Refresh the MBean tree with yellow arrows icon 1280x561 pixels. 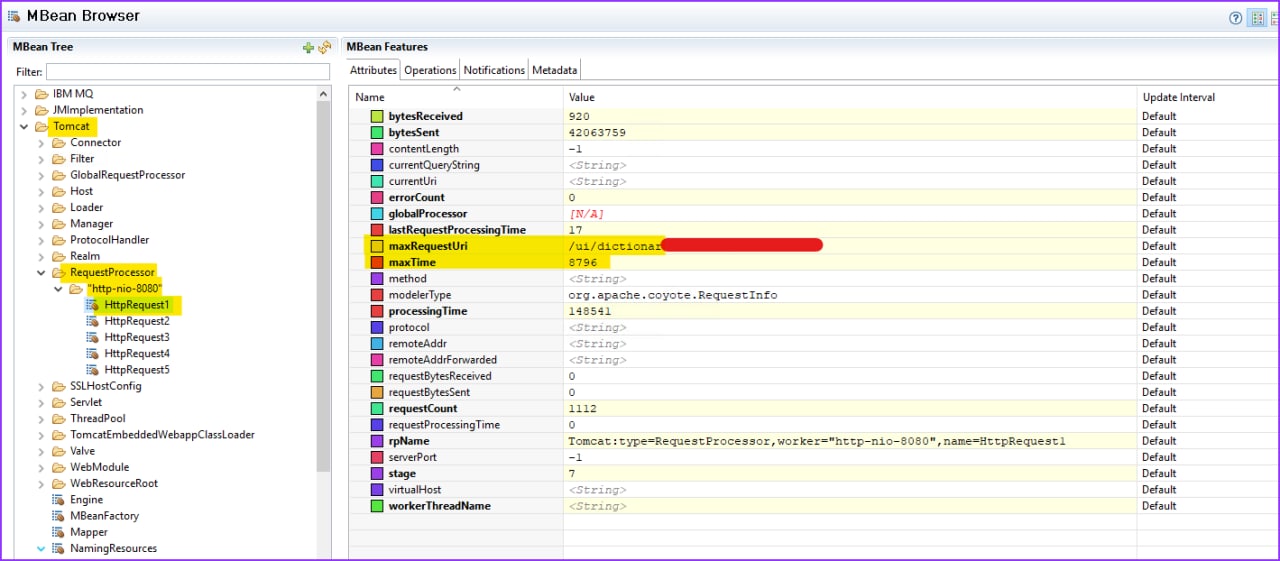[324, 47]
